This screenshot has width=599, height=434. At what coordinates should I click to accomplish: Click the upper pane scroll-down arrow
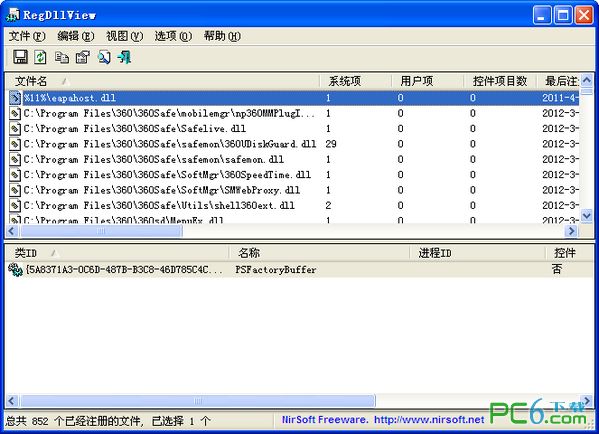pyautogui.click(x=587, y=216)
